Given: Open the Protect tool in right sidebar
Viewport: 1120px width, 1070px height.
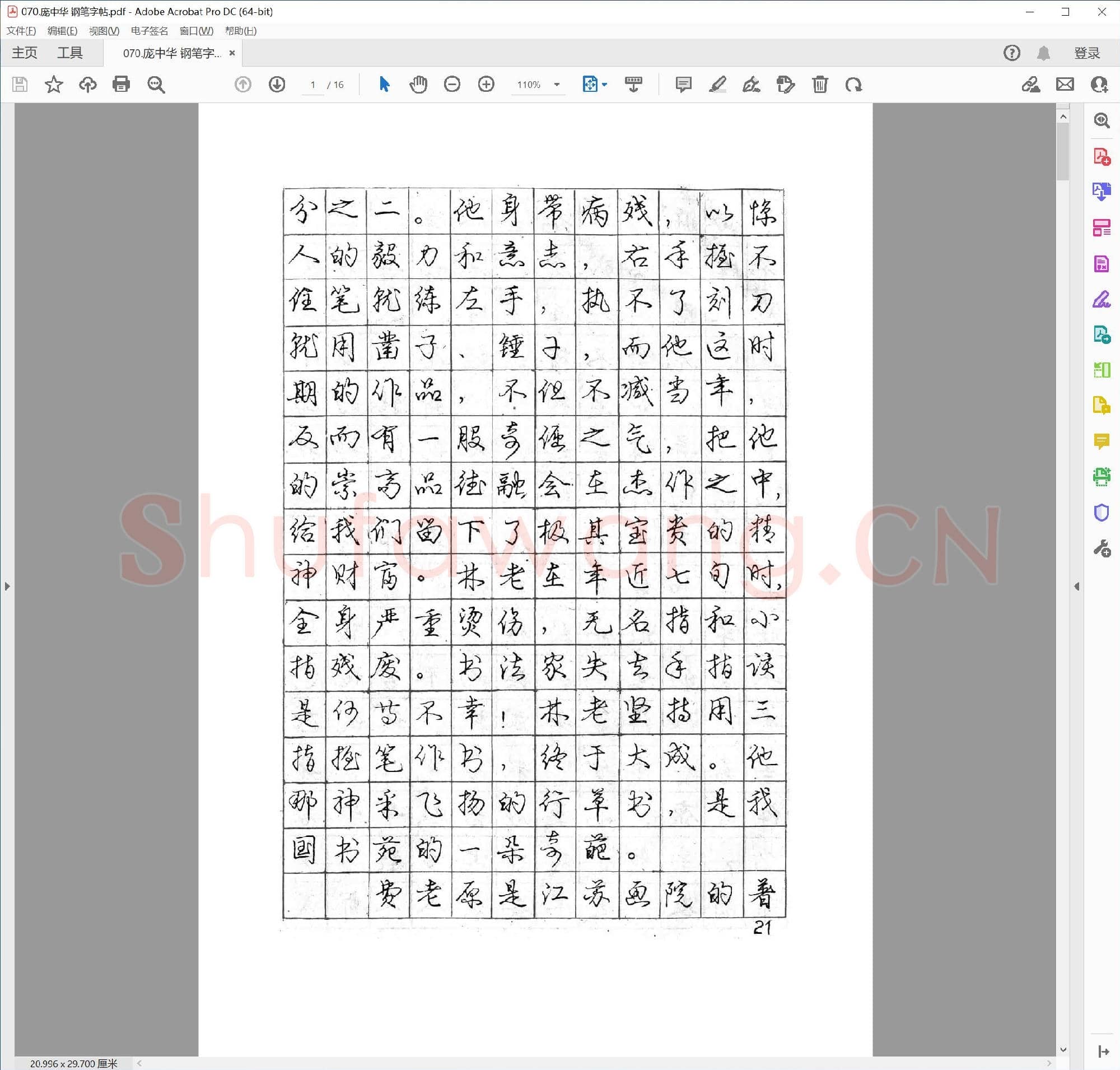Looking at the screenshot, I should coord(1100,513).
